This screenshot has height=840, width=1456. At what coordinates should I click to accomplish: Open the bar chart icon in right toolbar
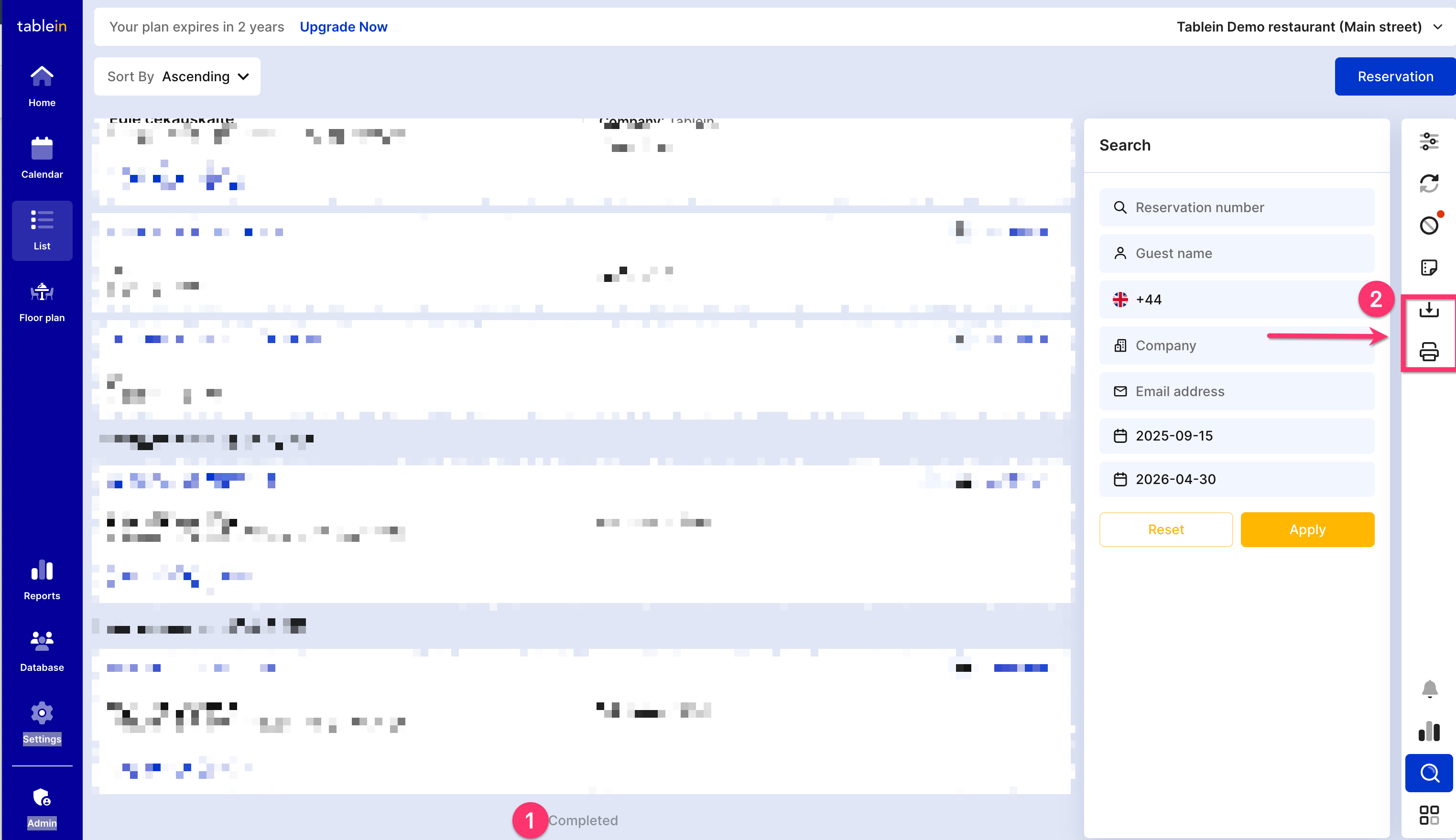tap(1428, 731)
